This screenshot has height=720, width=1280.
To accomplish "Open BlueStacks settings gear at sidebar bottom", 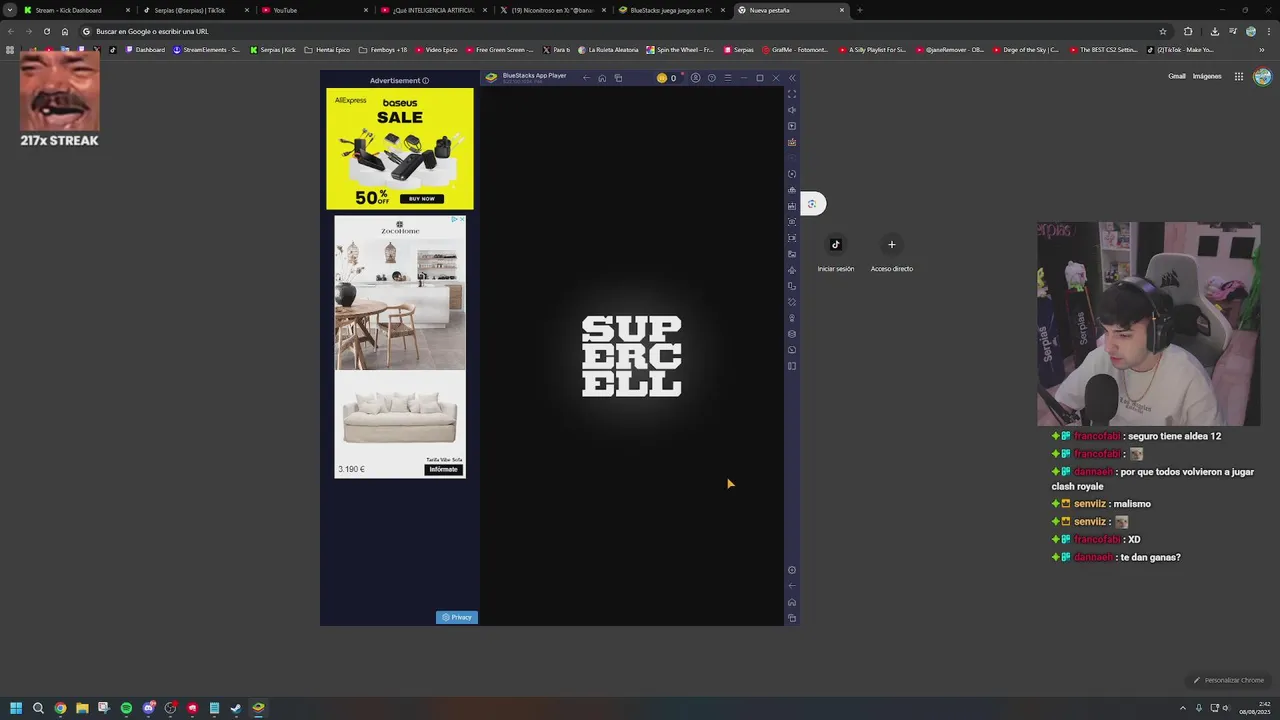I will tap(792, 570).
